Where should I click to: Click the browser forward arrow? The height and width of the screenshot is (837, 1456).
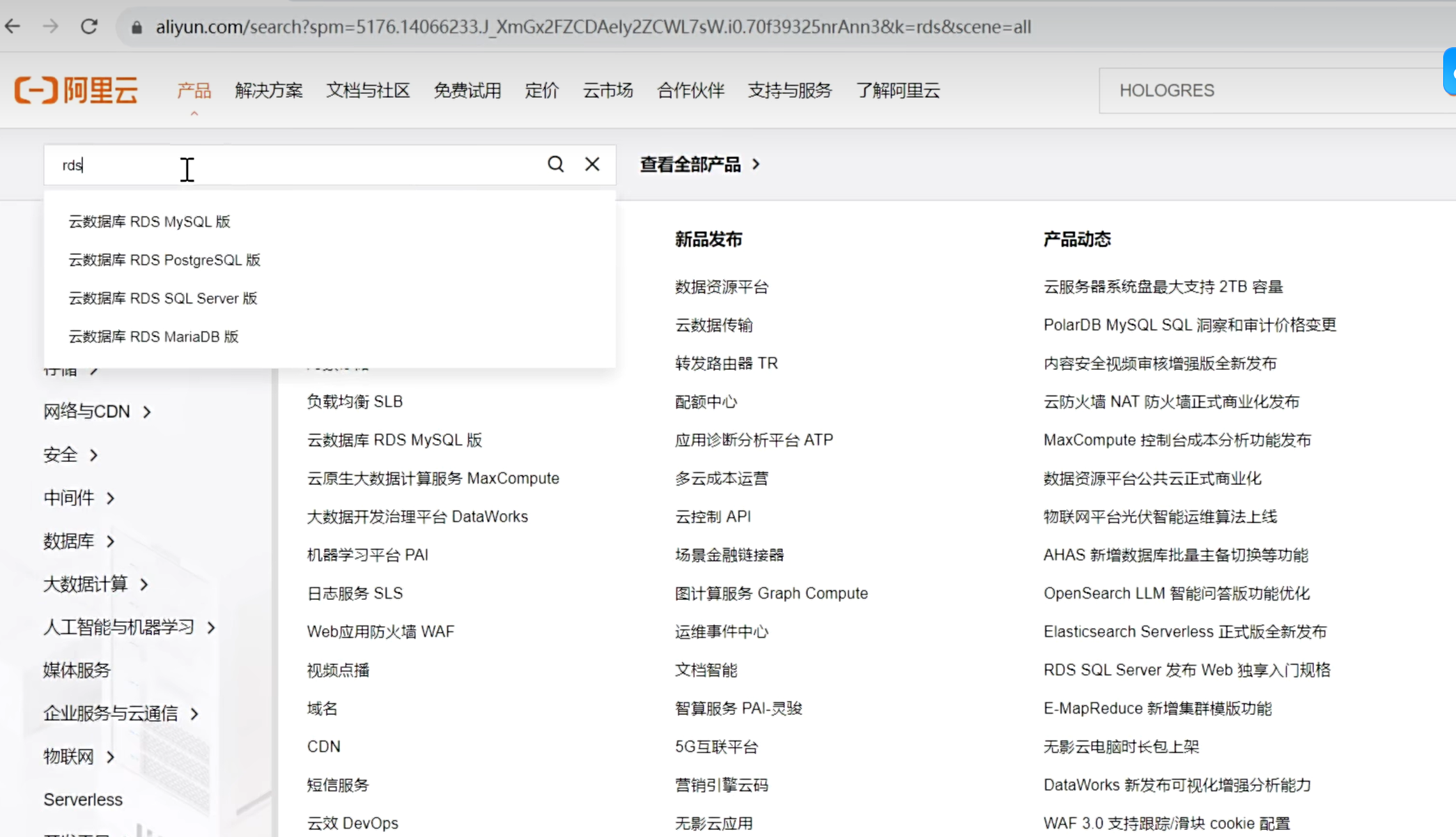[x=50, y=27]
